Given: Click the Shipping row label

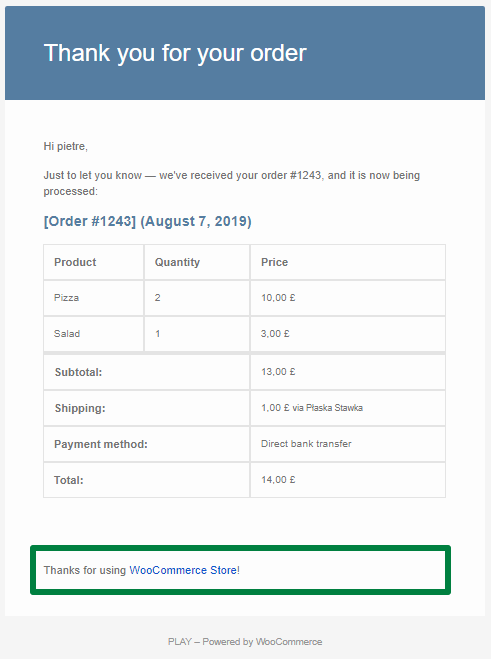Looking at the screenshot, I should coord(80,408).
